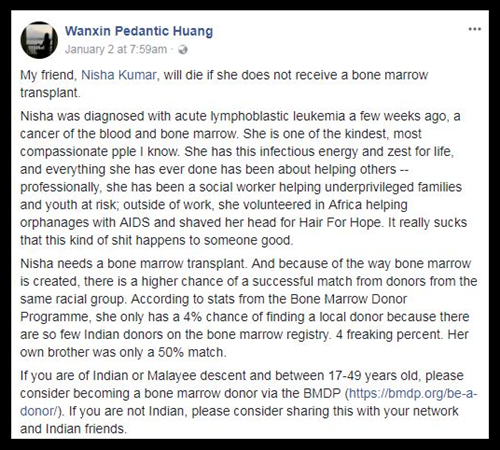This screenshot has height=450, width=500.
Task: Open the post options three-dot menu
Action: (474, 29)
